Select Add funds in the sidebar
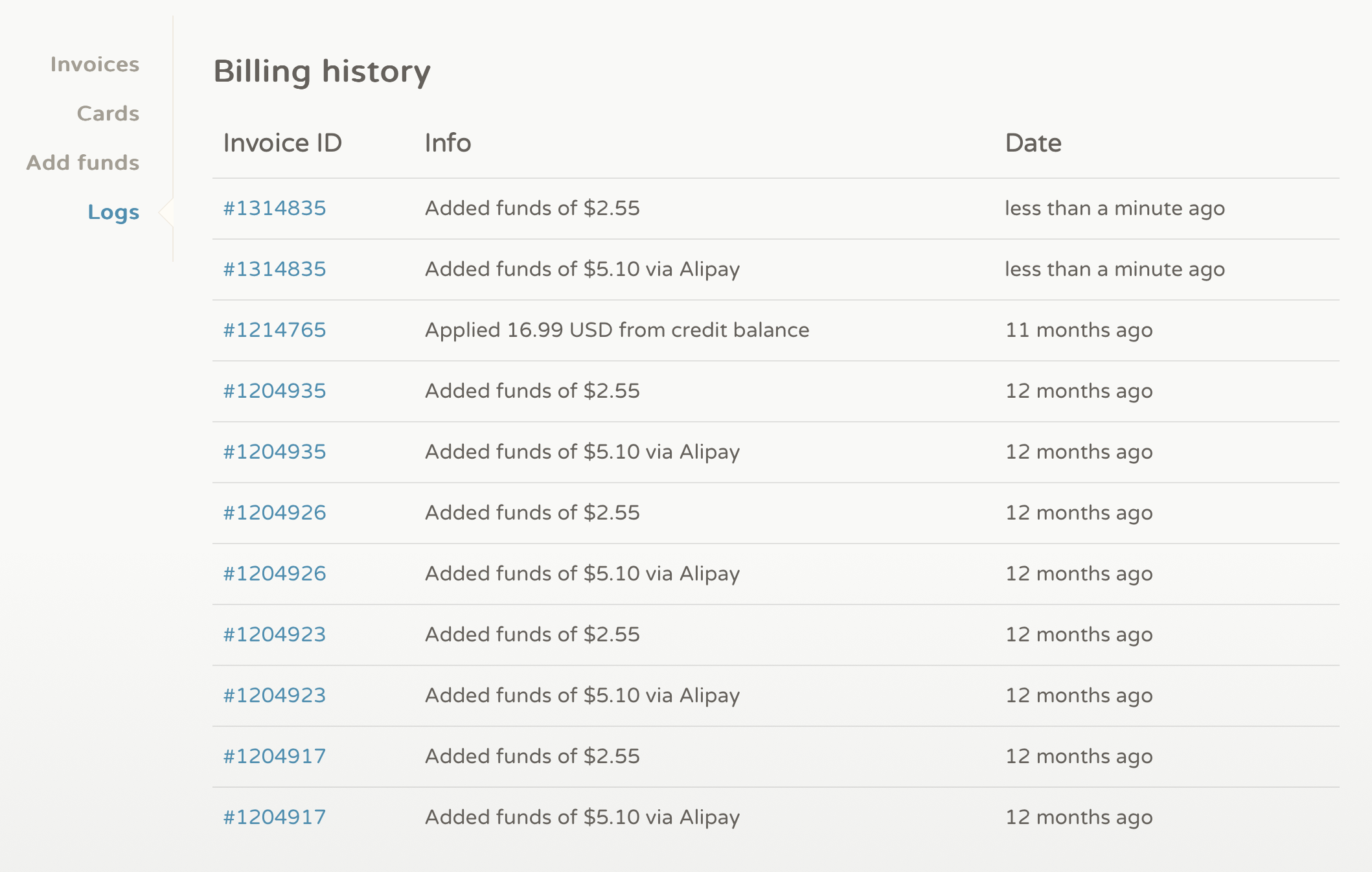Screen dimensions: 1372x872 click(83, 163)
